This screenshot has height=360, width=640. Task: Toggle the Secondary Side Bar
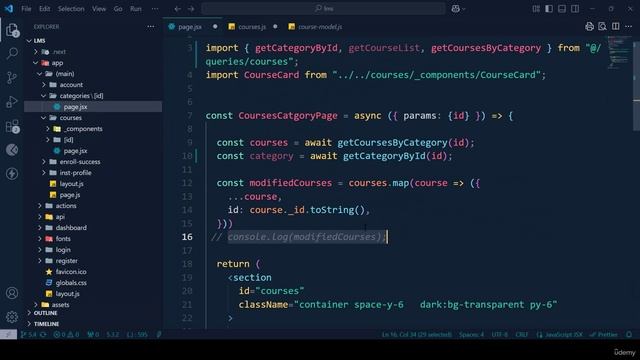(575, 9)
